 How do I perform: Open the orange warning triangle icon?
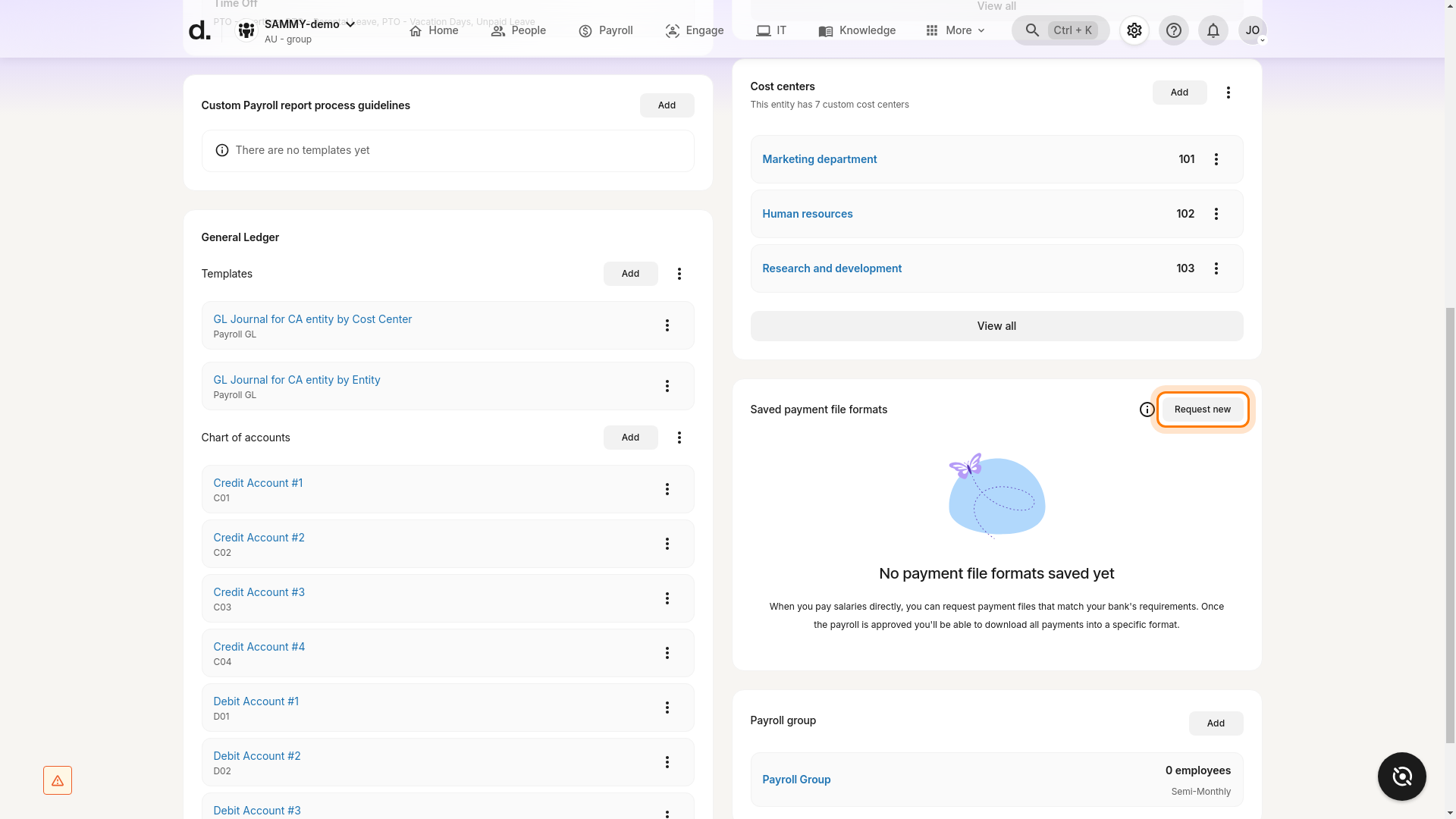[58, 780]
